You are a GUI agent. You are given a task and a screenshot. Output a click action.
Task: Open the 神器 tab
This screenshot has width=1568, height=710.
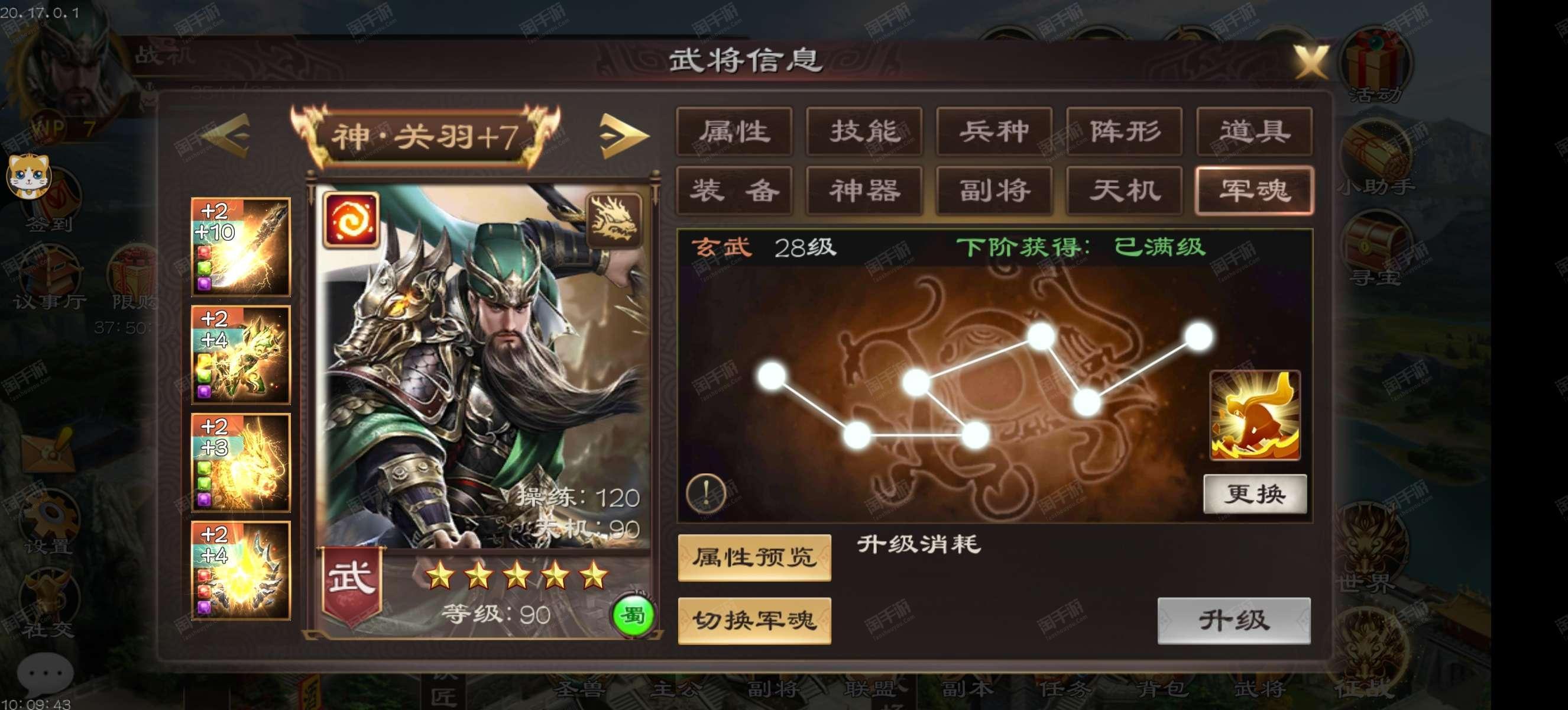pos(864,191)
